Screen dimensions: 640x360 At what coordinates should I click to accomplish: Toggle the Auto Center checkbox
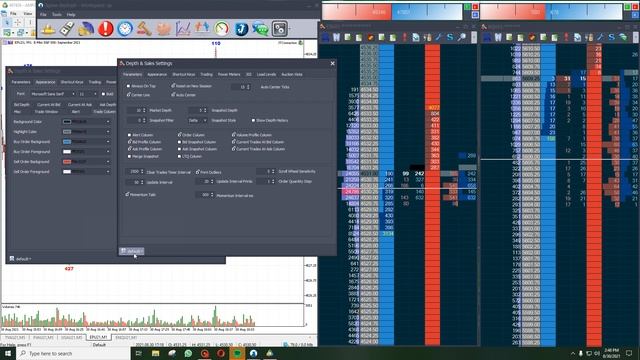click(x=173, y=95)
